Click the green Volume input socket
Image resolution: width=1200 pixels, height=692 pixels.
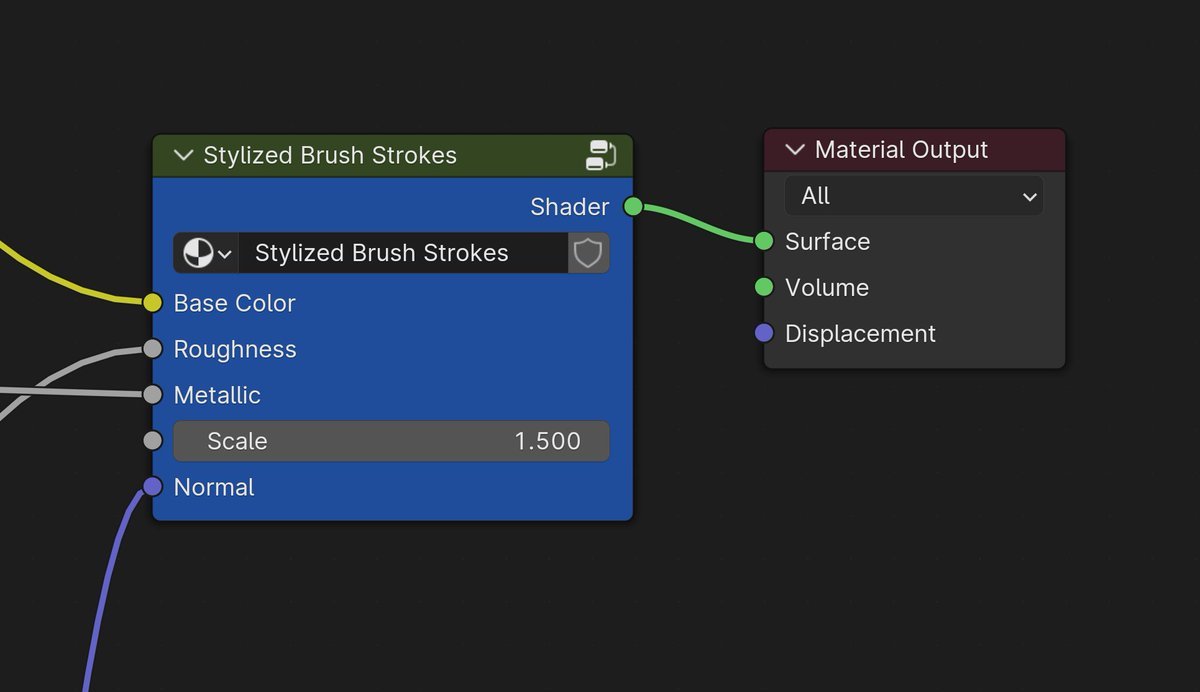coord(764,287)
